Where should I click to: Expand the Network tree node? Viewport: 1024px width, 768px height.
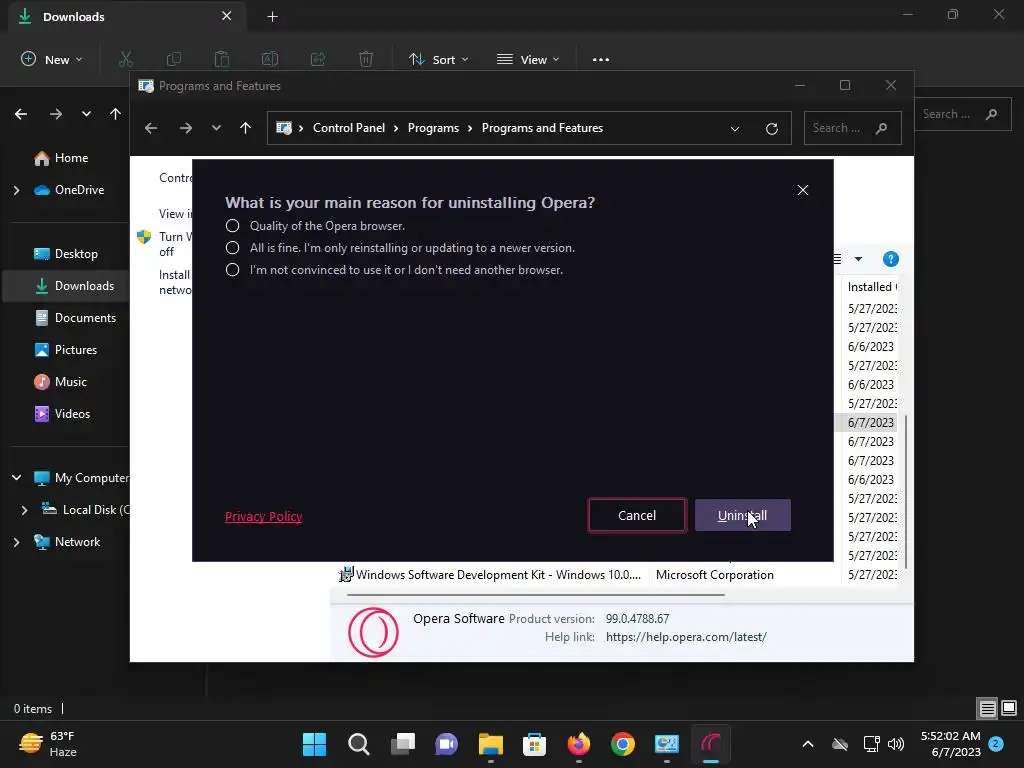point(16,542)
